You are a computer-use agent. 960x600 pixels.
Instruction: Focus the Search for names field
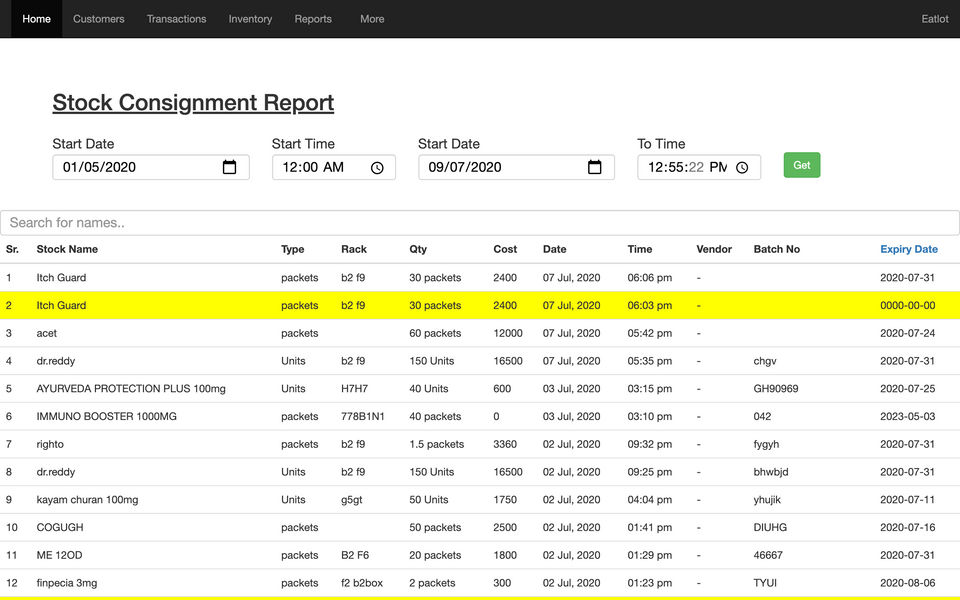(x=480, y=223)
